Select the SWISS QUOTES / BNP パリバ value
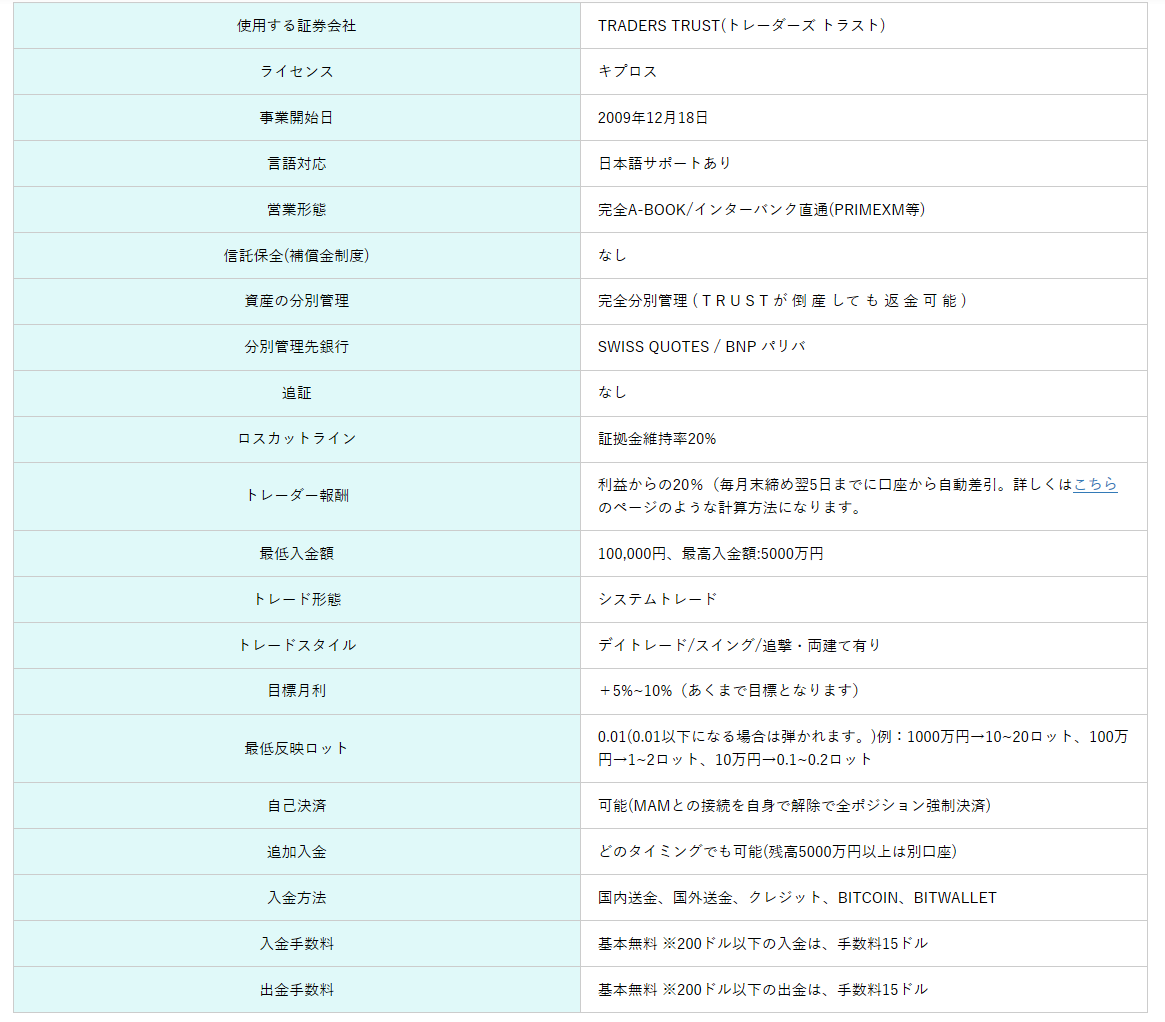The width and height of the screenshot is (1165, 1022). click(701, 347)
